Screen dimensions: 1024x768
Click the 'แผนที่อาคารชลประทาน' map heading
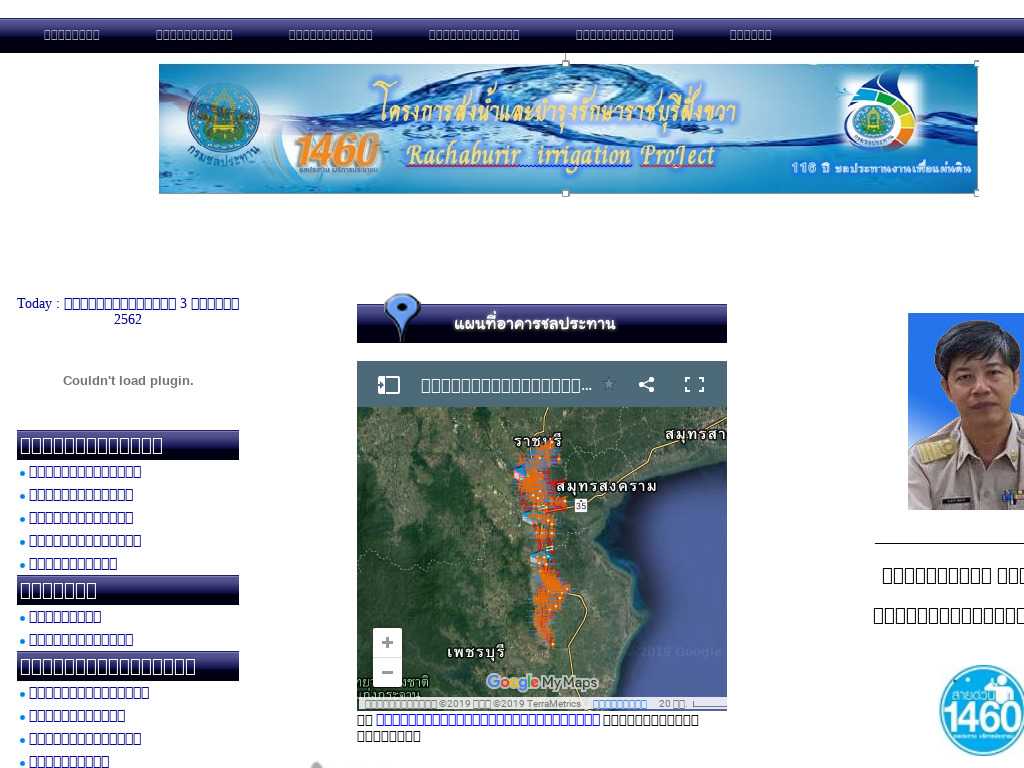(x=534, y=323)
